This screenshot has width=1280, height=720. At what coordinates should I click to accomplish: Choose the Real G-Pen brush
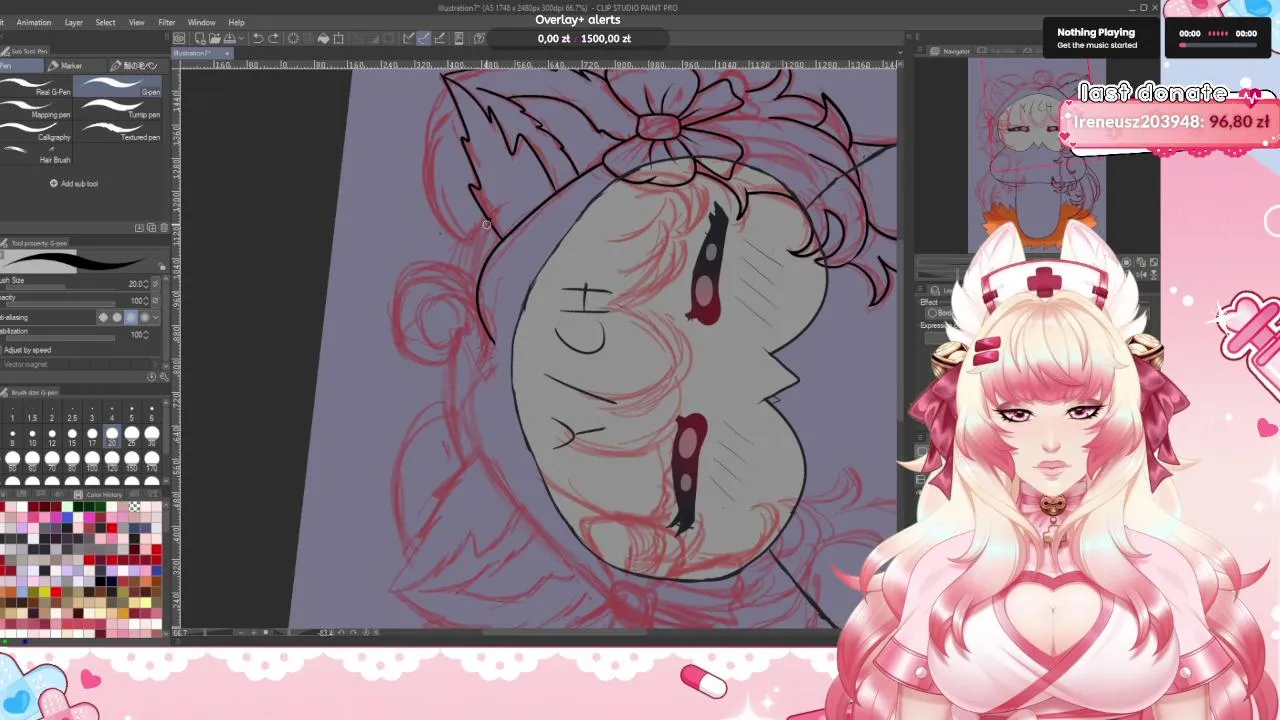click(x=38, y=87)
